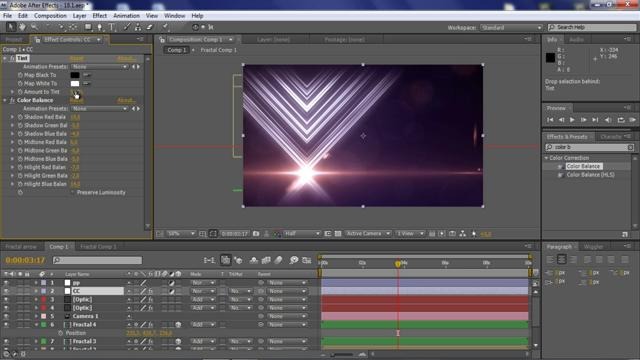The width and height of the screenshot is (640, 360).
Task: Open the Effect menu
Action: click(100, 16)
